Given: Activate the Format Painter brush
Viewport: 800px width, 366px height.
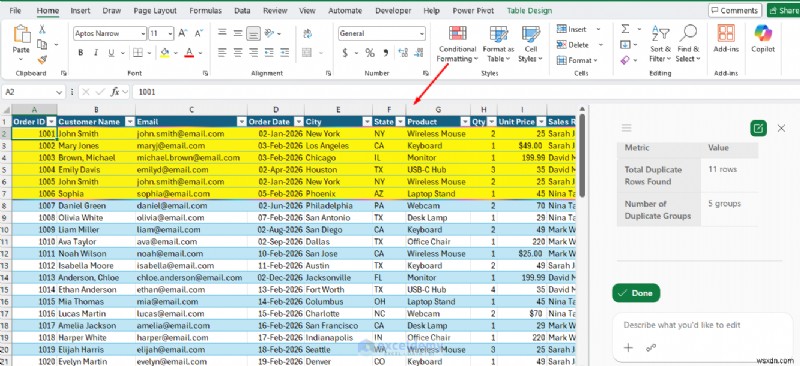Looking at the screenshot, I should click(x=42, y=60).
